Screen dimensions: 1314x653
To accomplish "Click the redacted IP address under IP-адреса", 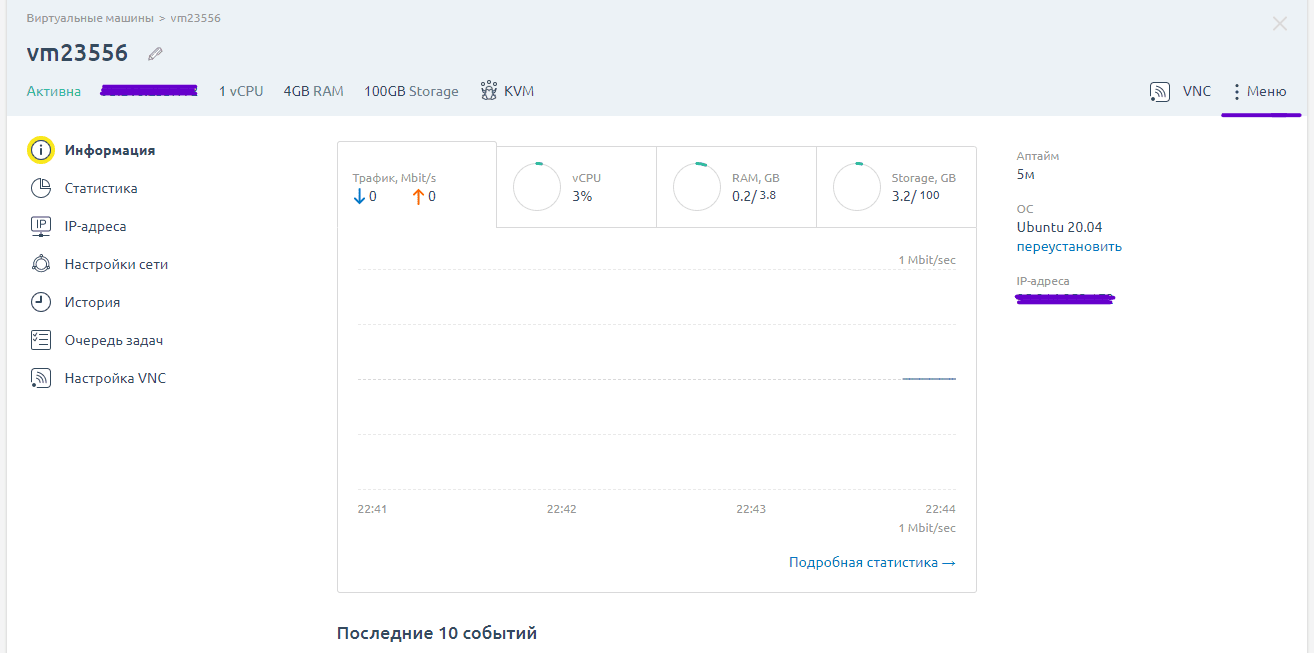I will click(1065, 298).
